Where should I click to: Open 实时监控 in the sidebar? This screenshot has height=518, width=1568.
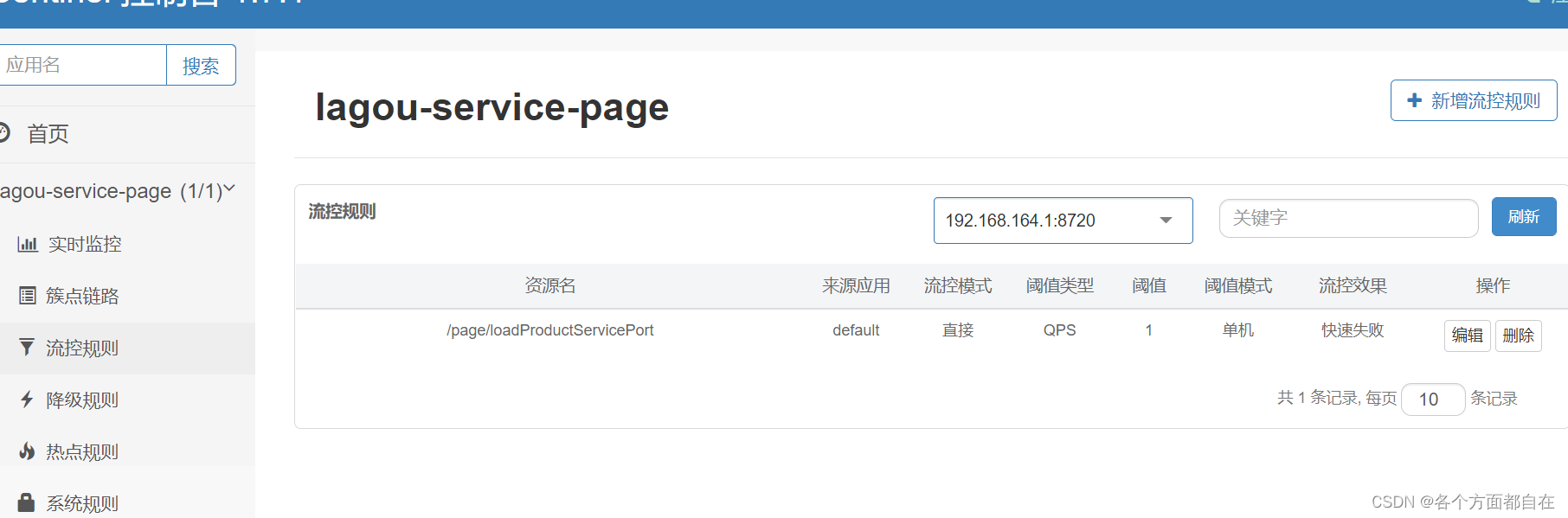coord(127,245)
